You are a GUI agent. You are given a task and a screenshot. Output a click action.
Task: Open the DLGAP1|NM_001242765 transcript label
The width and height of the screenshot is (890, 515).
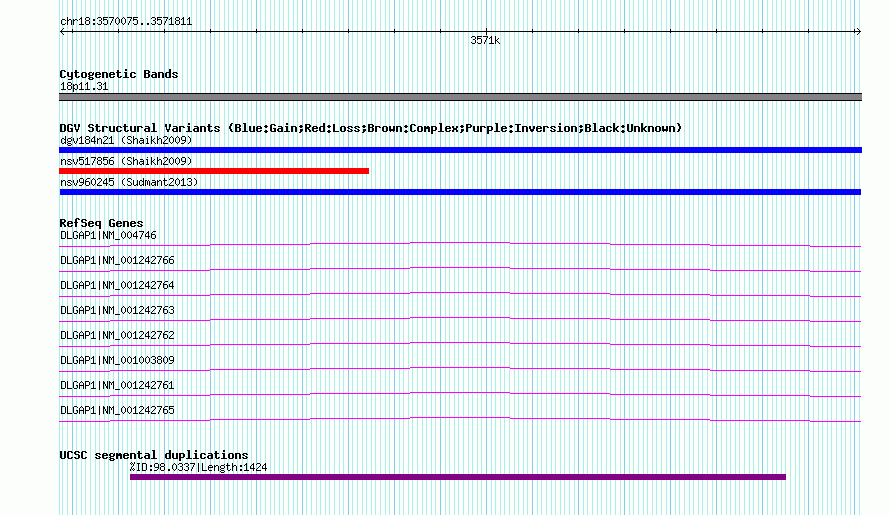pyautogui.click(x=117, y=410)
